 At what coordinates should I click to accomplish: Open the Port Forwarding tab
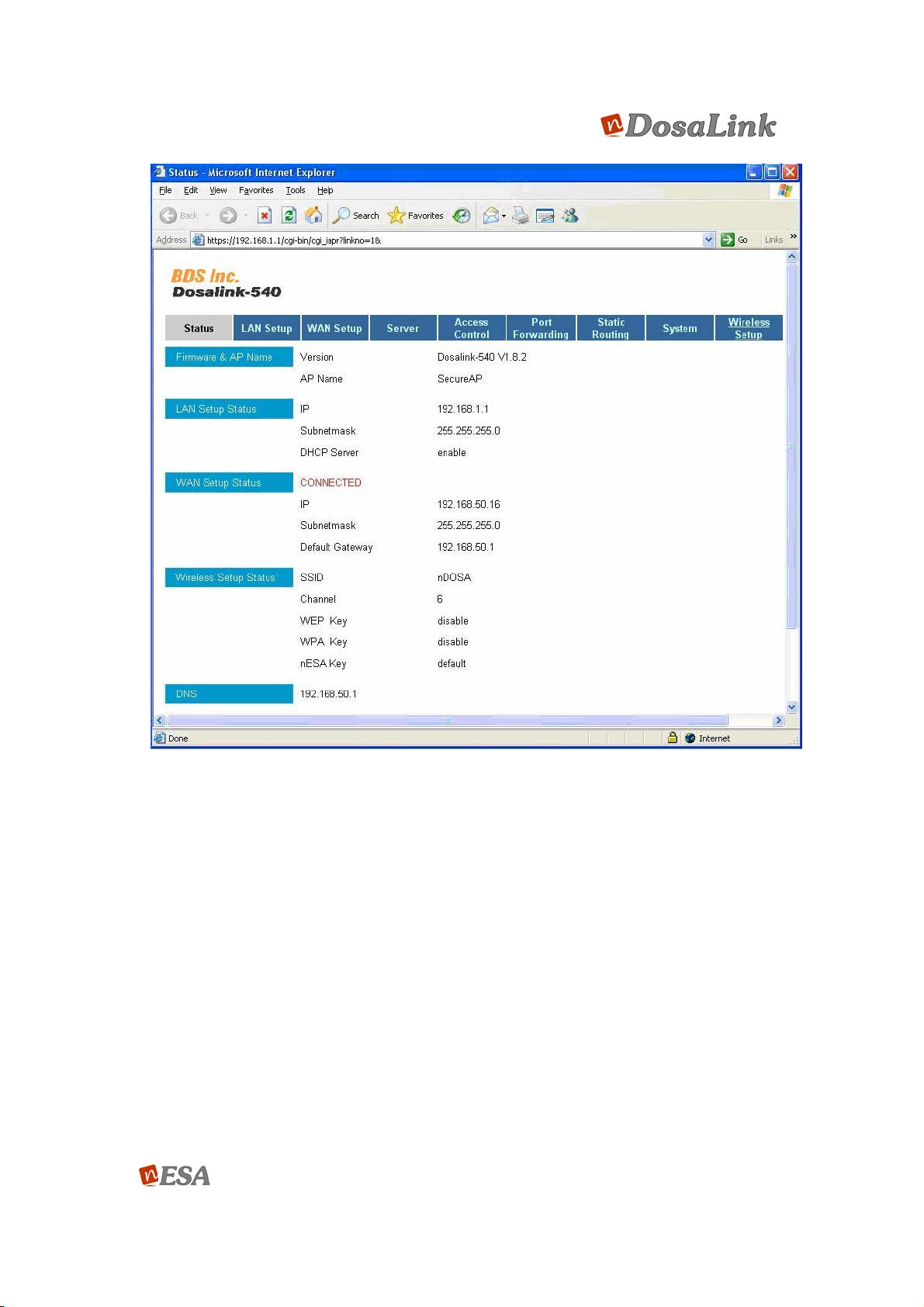[541, 328]
